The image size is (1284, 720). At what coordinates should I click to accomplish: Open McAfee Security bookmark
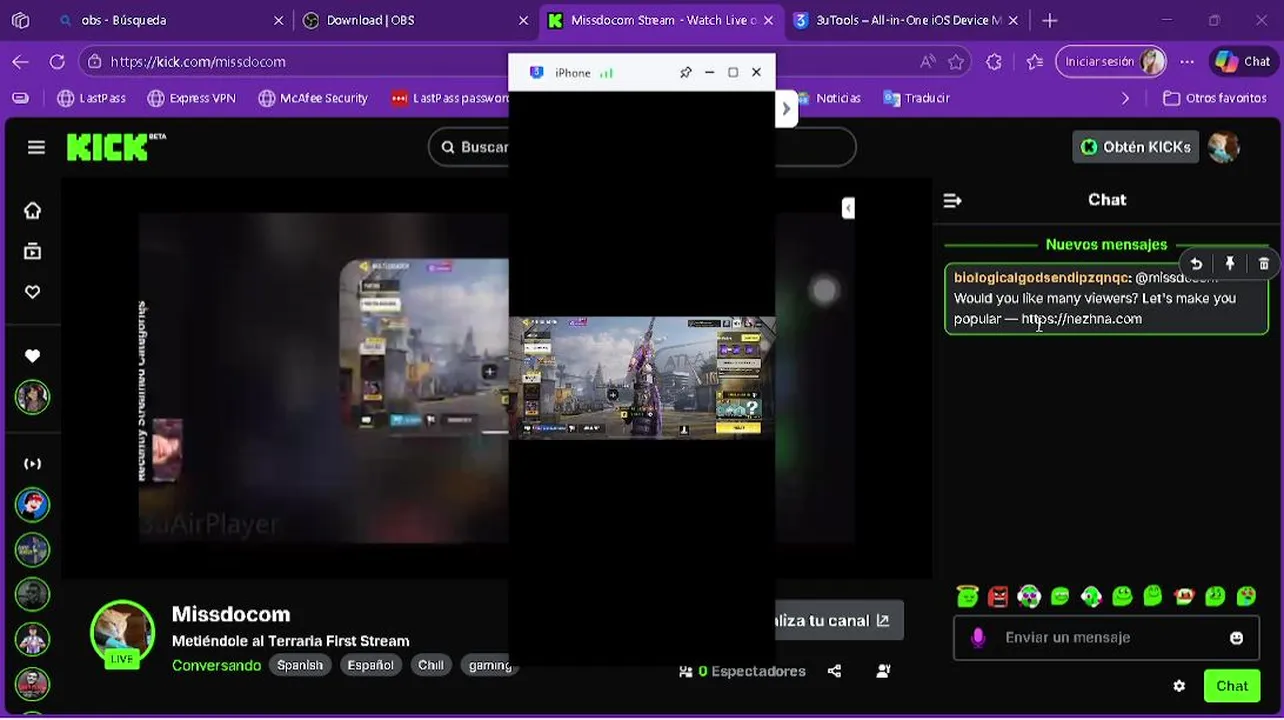click(313, 98)
